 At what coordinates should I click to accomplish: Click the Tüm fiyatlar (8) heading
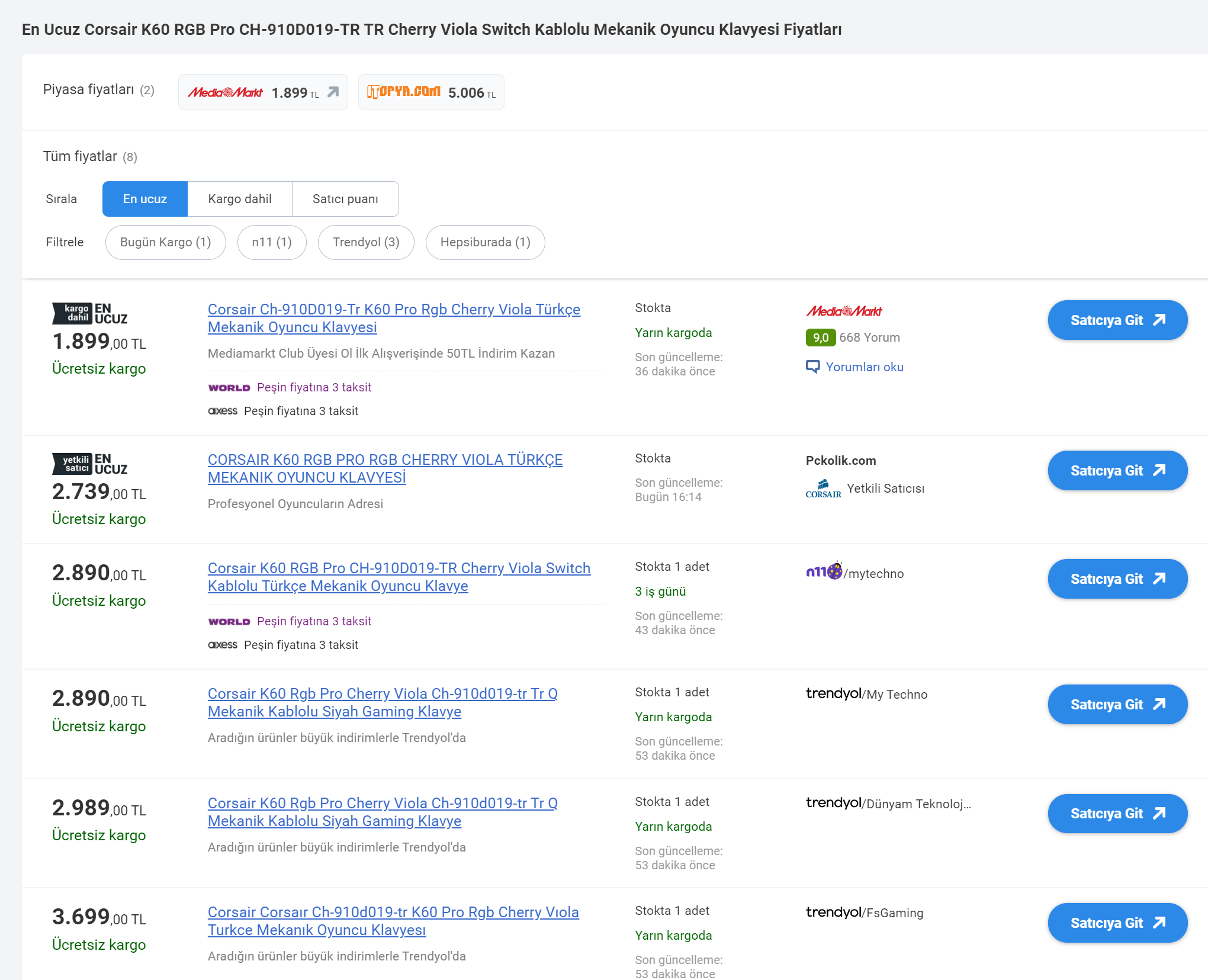pos(90,156)
